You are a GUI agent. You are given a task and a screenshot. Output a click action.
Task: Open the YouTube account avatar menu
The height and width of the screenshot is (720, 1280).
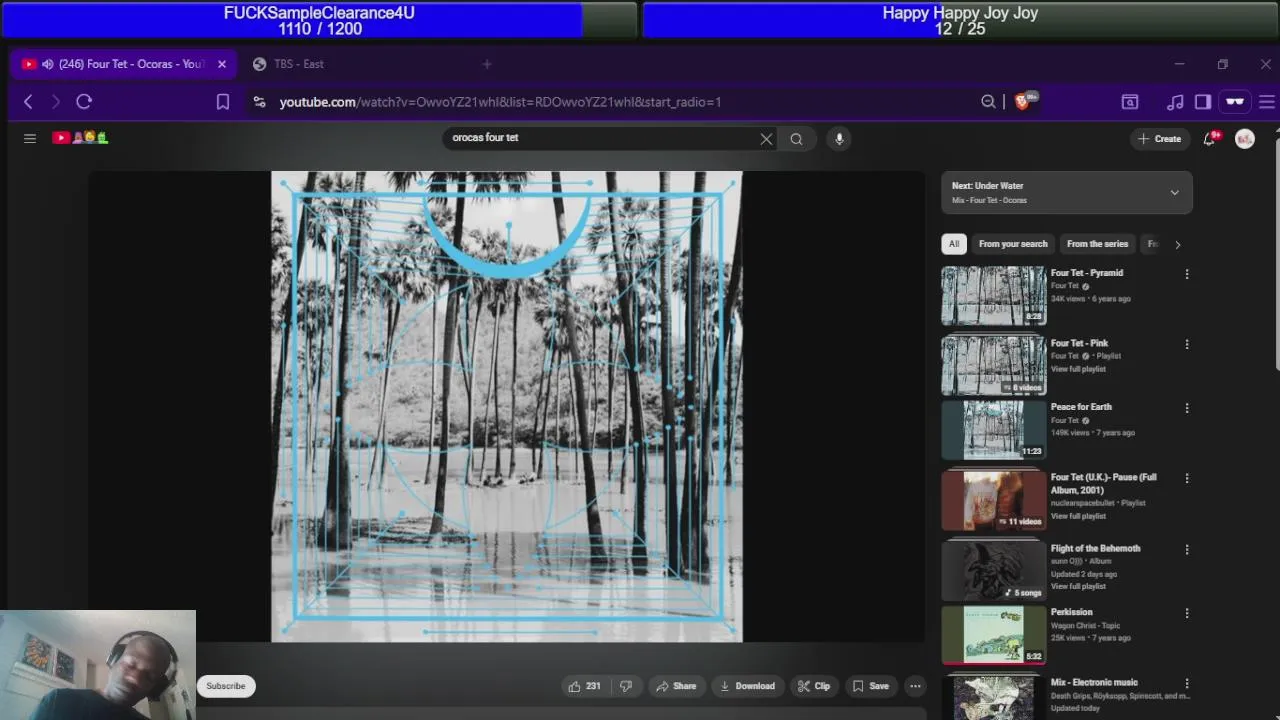pyautogui.click(x=1245, y=139)
